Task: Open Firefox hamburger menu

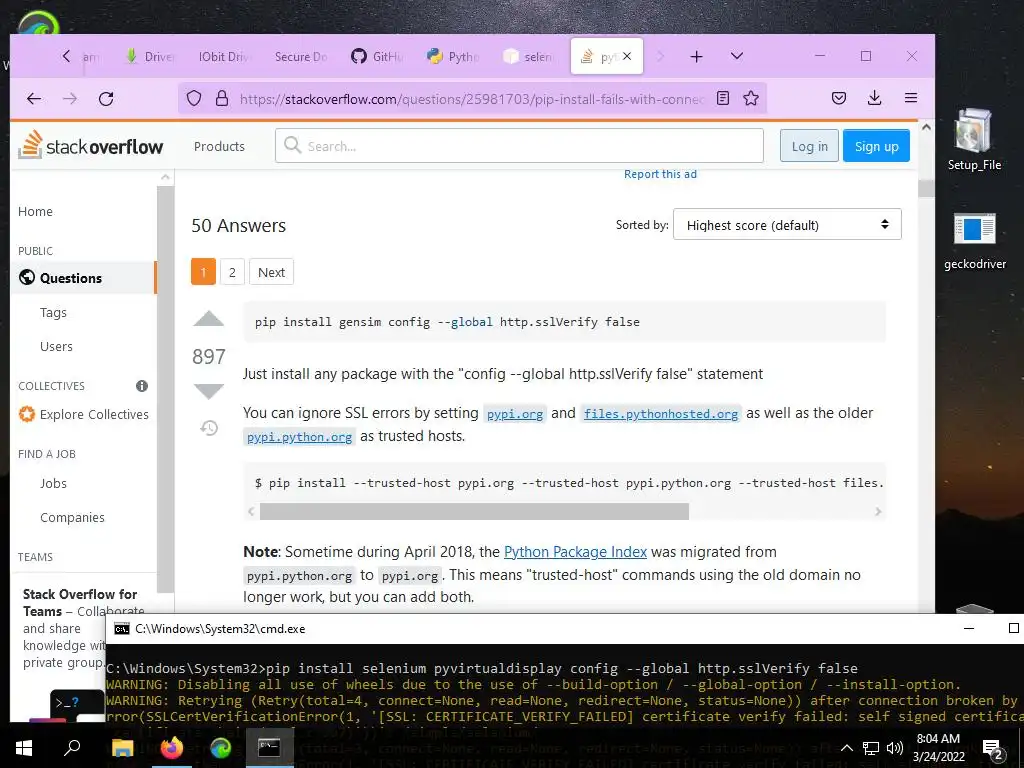Action: [911, 99]
